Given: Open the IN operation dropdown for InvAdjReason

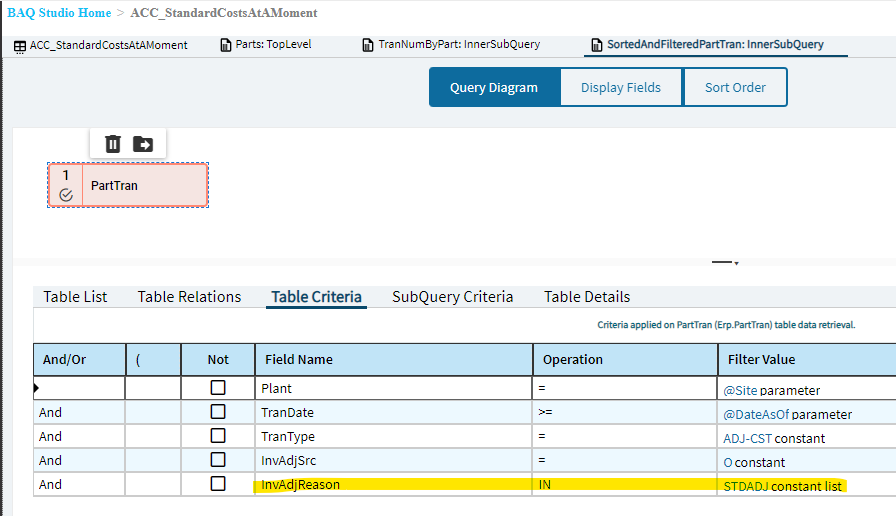Looking at the screenshot, I should pyautogui.click(x=624, y=485).
